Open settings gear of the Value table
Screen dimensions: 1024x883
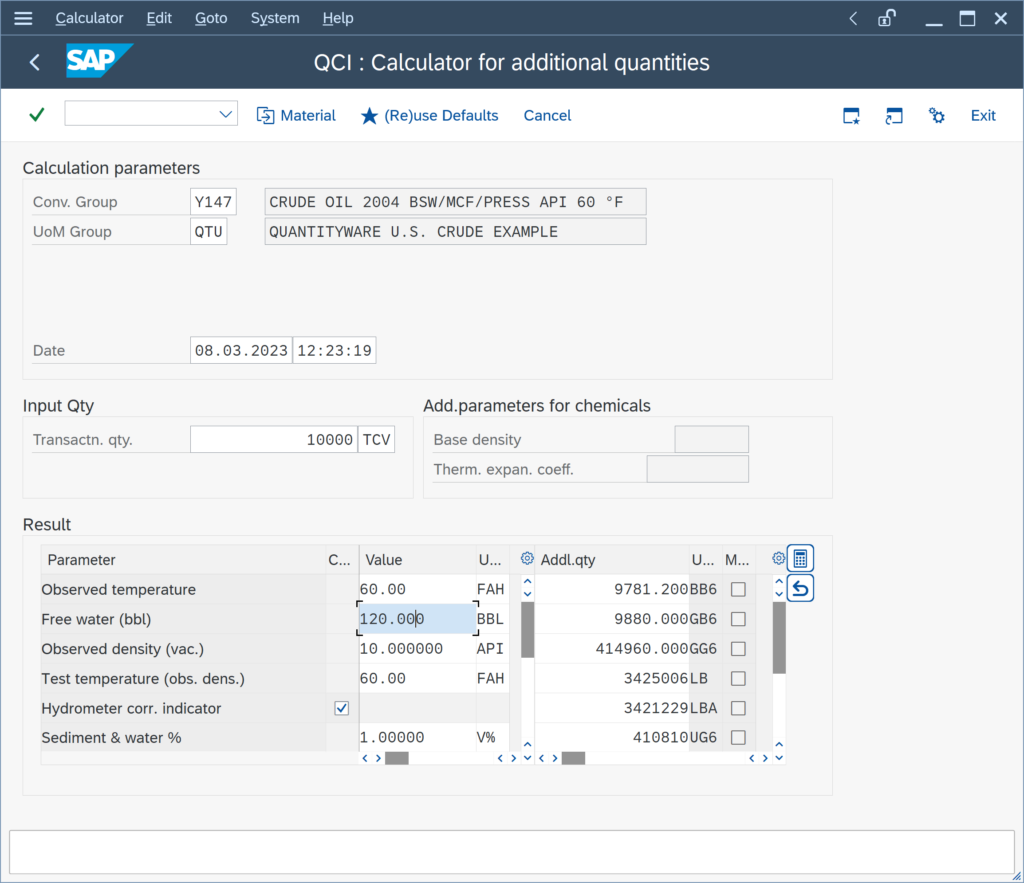pos(526,558)
